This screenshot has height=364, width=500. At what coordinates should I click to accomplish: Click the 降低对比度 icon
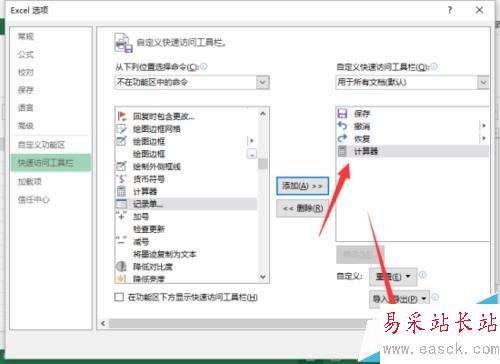coord(122,266)
